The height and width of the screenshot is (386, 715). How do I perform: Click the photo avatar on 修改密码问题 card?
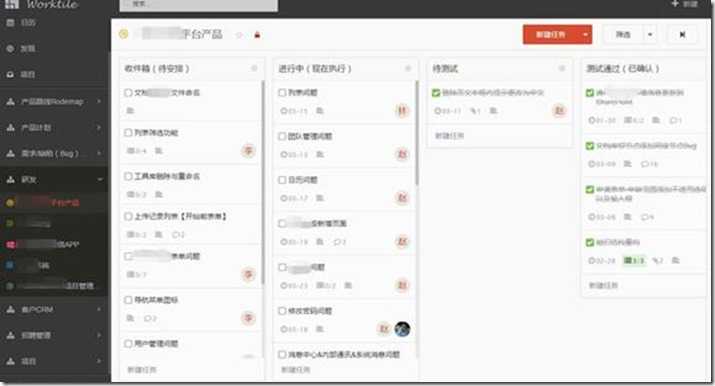402,329
